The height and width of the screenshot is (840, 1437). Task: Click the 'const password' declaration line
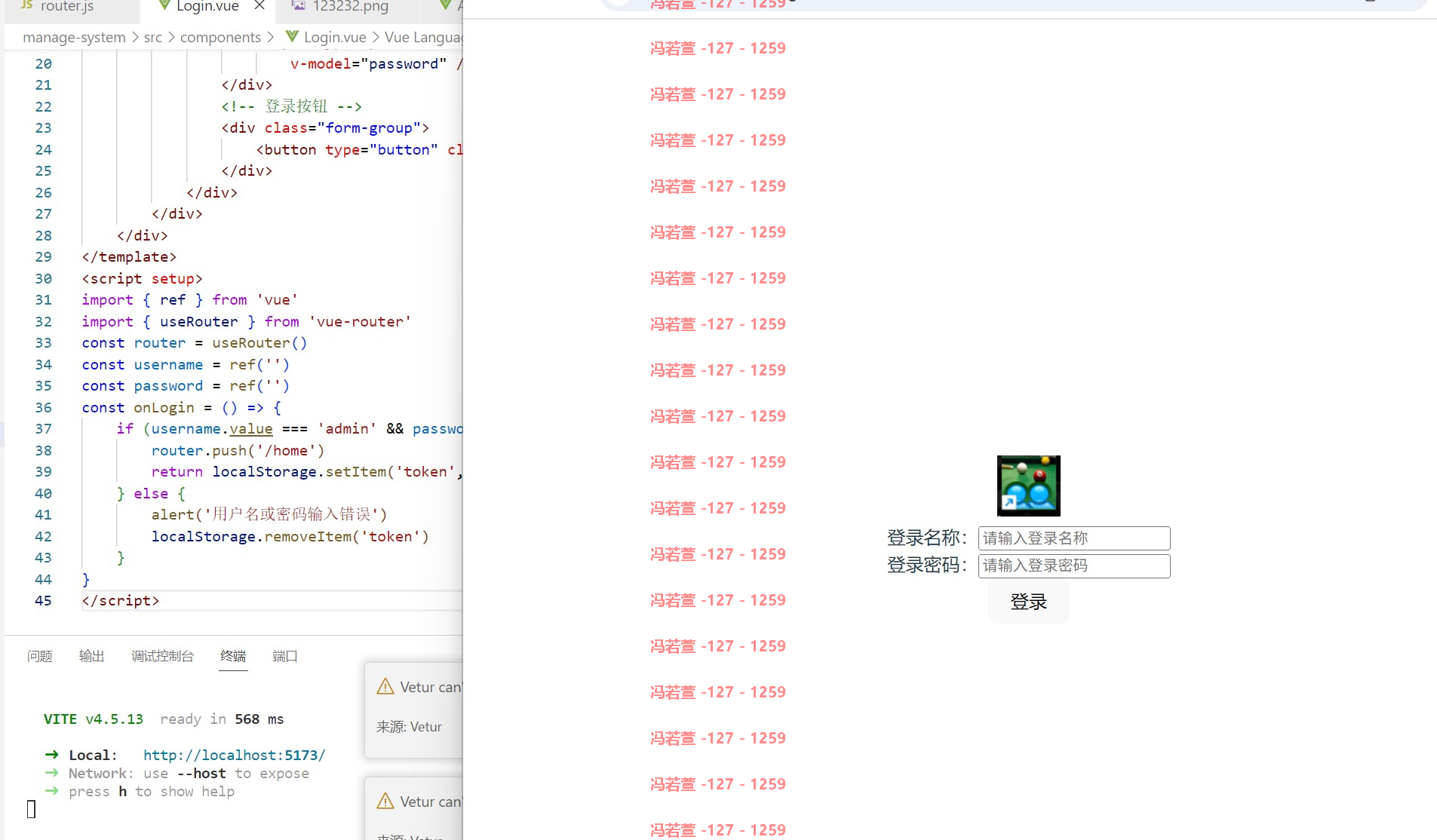[186, 385]
